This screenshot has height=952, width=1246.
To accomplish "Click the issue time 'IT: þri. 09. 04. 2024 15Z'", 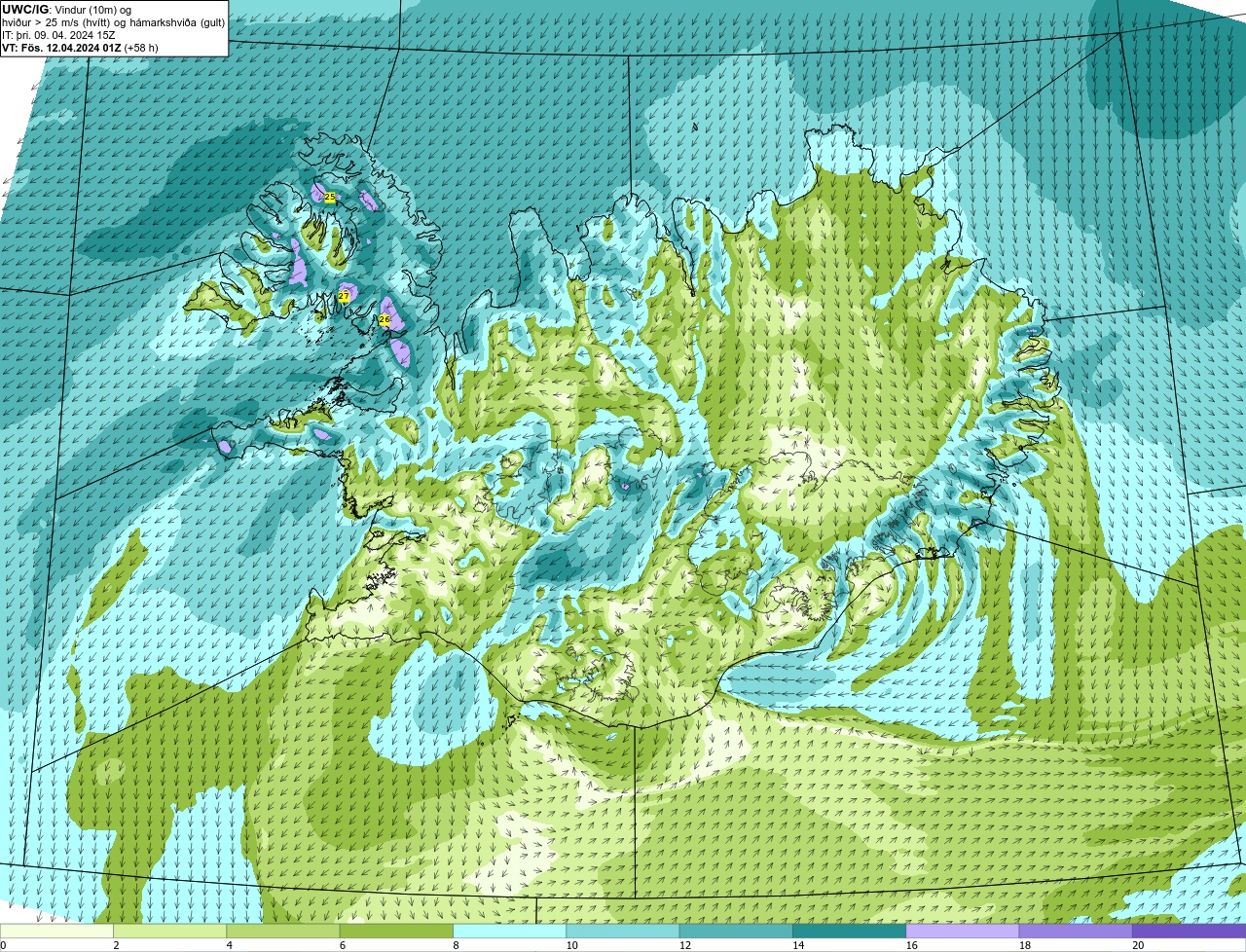I will pyautogui.click(x=58, y=34).
